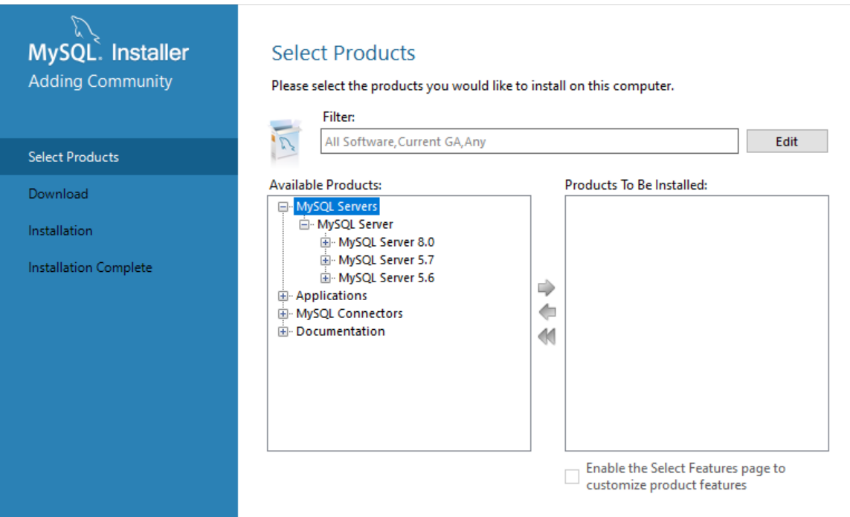Select MySQL Connectors label in tree
This screenshot has width=850, height=517.
coord(349,314)
